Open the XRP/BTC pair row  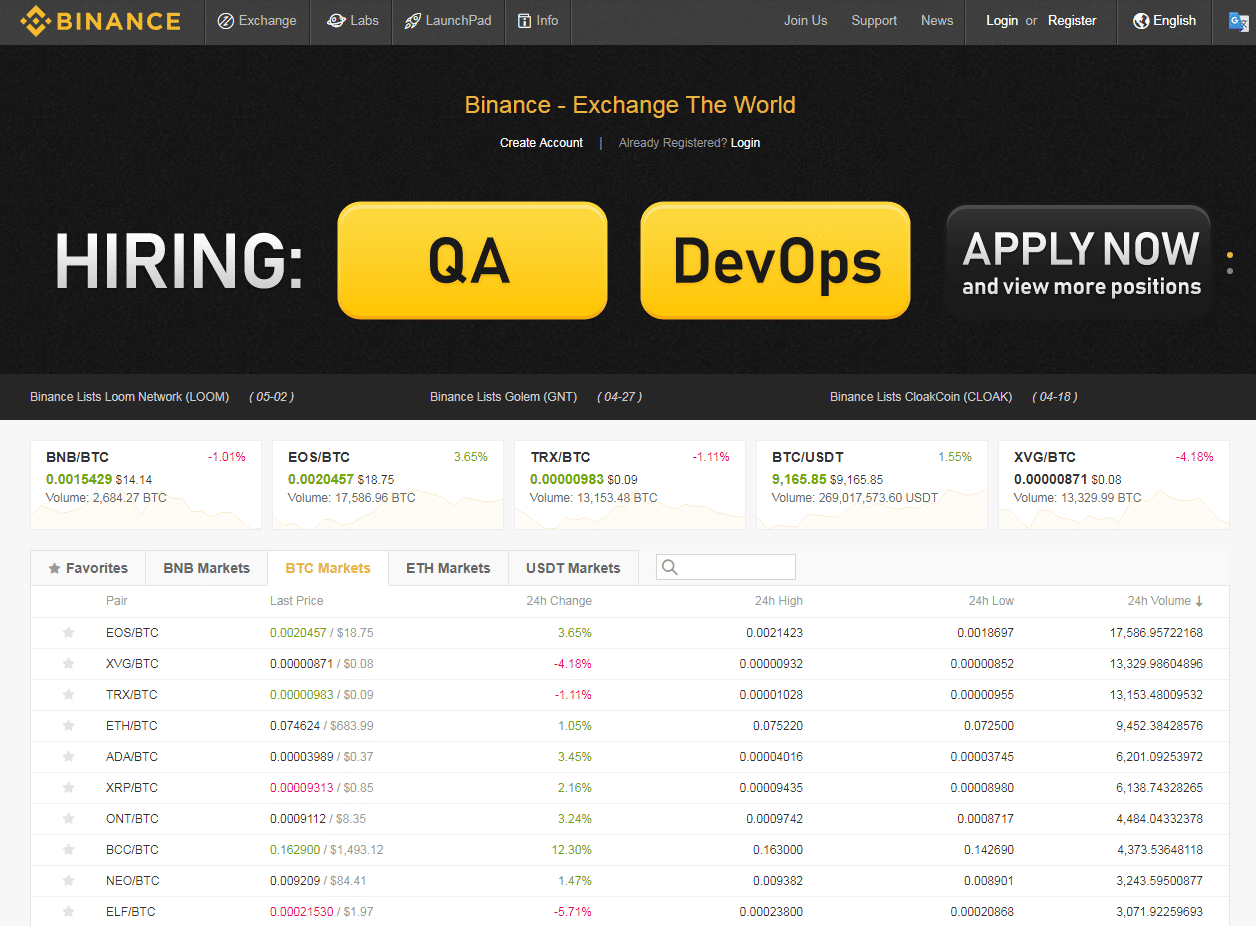(630, 788)
